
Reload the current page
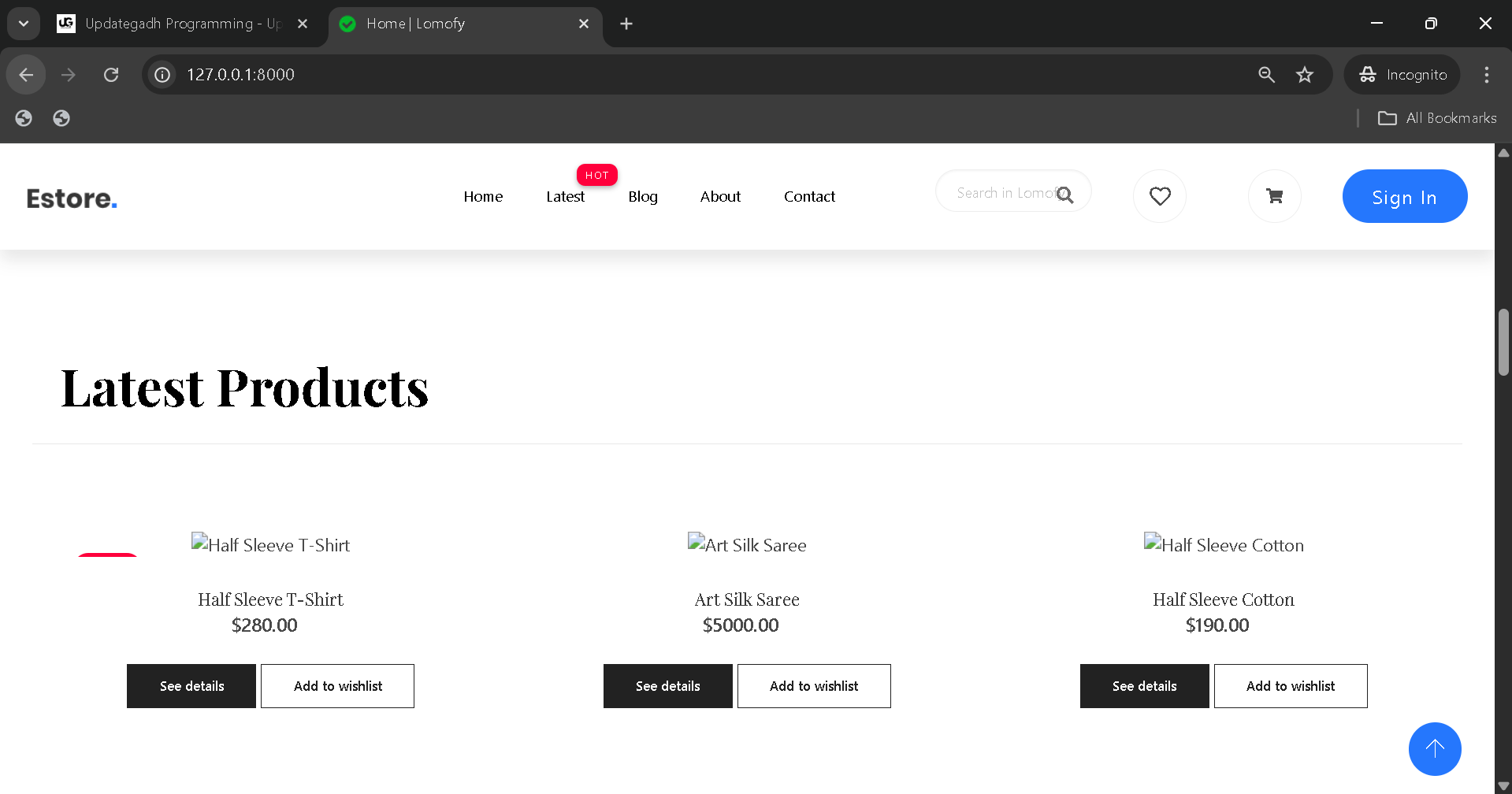point(111,74)
